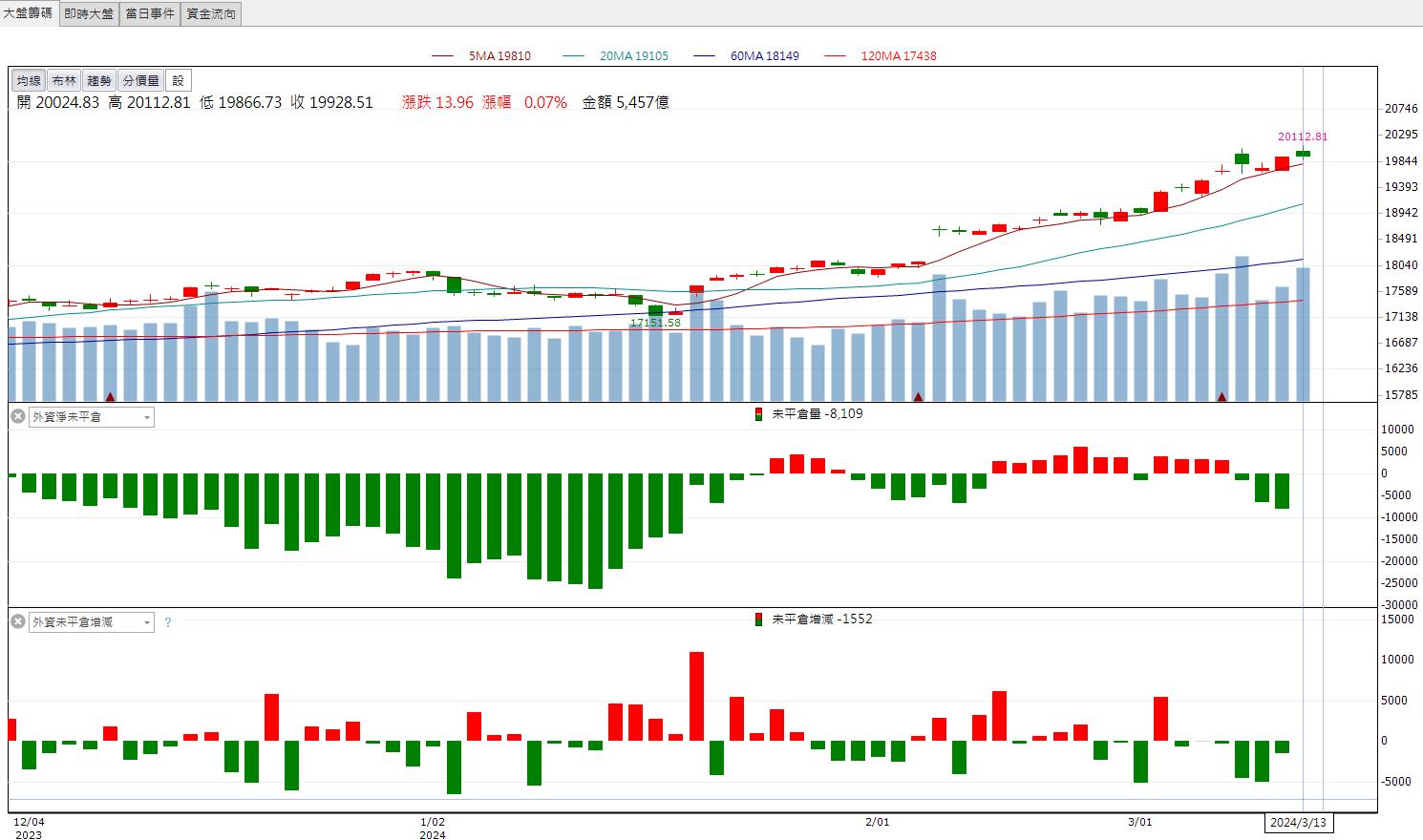Click the 1/02 date axis label

pos(433,822)
